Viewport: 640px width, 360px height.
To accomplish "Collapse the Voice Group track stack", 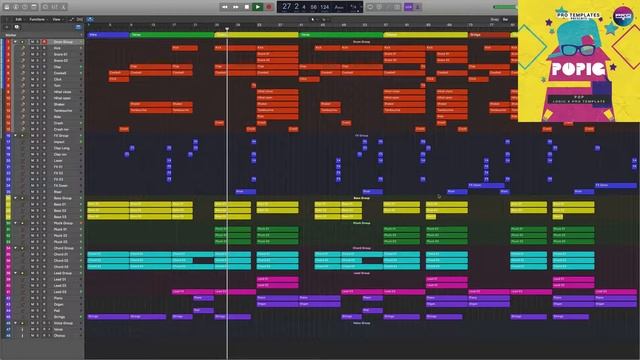I will pos(16,323).
